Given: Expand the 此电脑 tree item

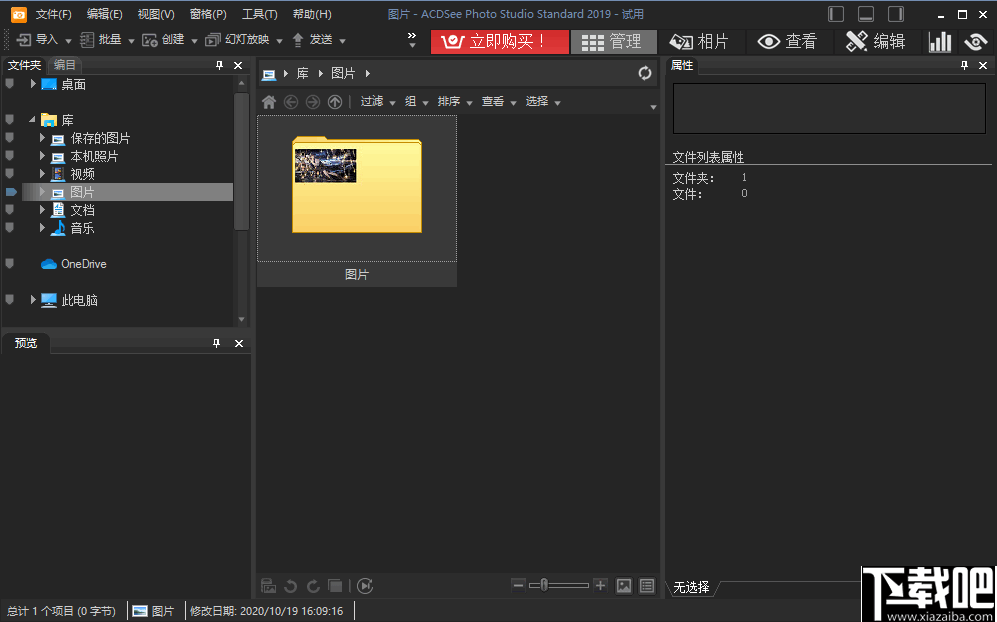Looking at the screenshot, I should click(33, 299).
